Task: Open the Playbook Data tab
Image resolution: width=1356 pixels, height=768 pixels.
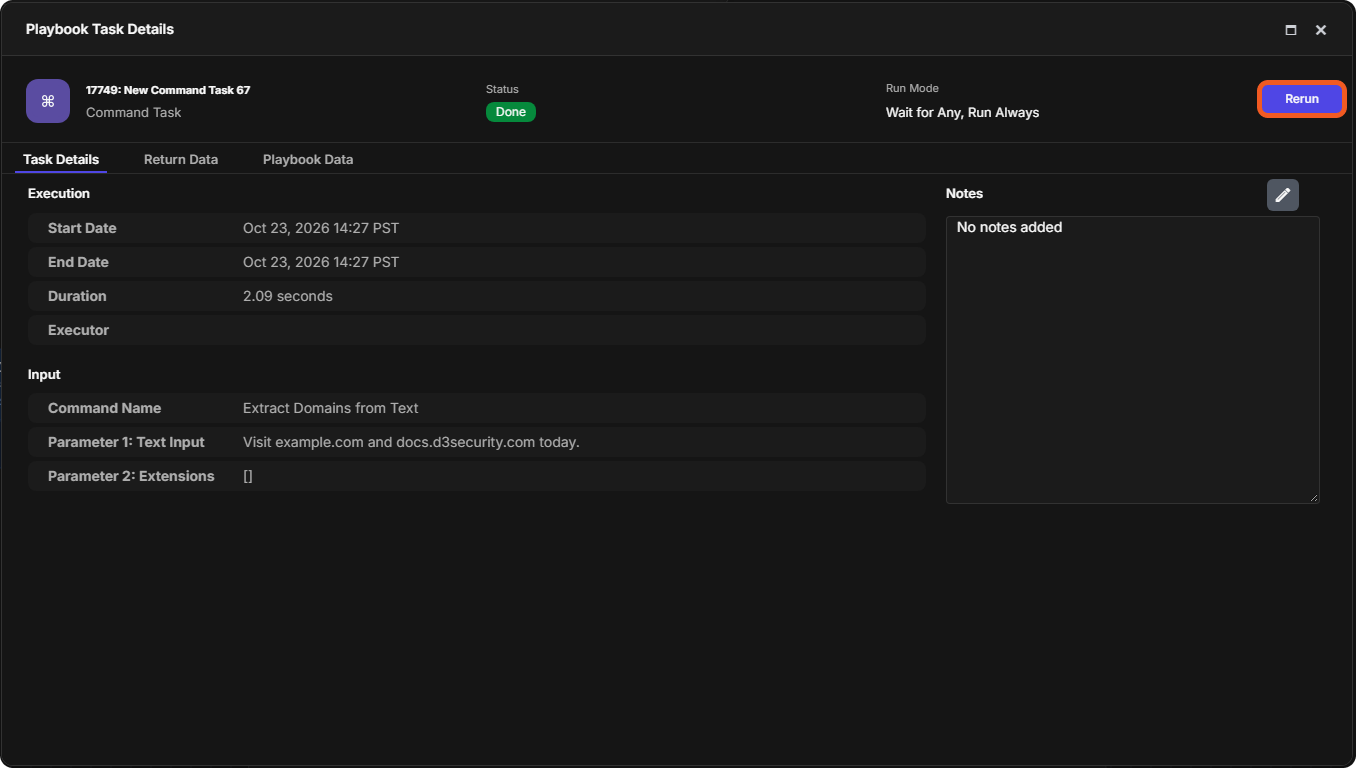Action: [x=308, y=159]
